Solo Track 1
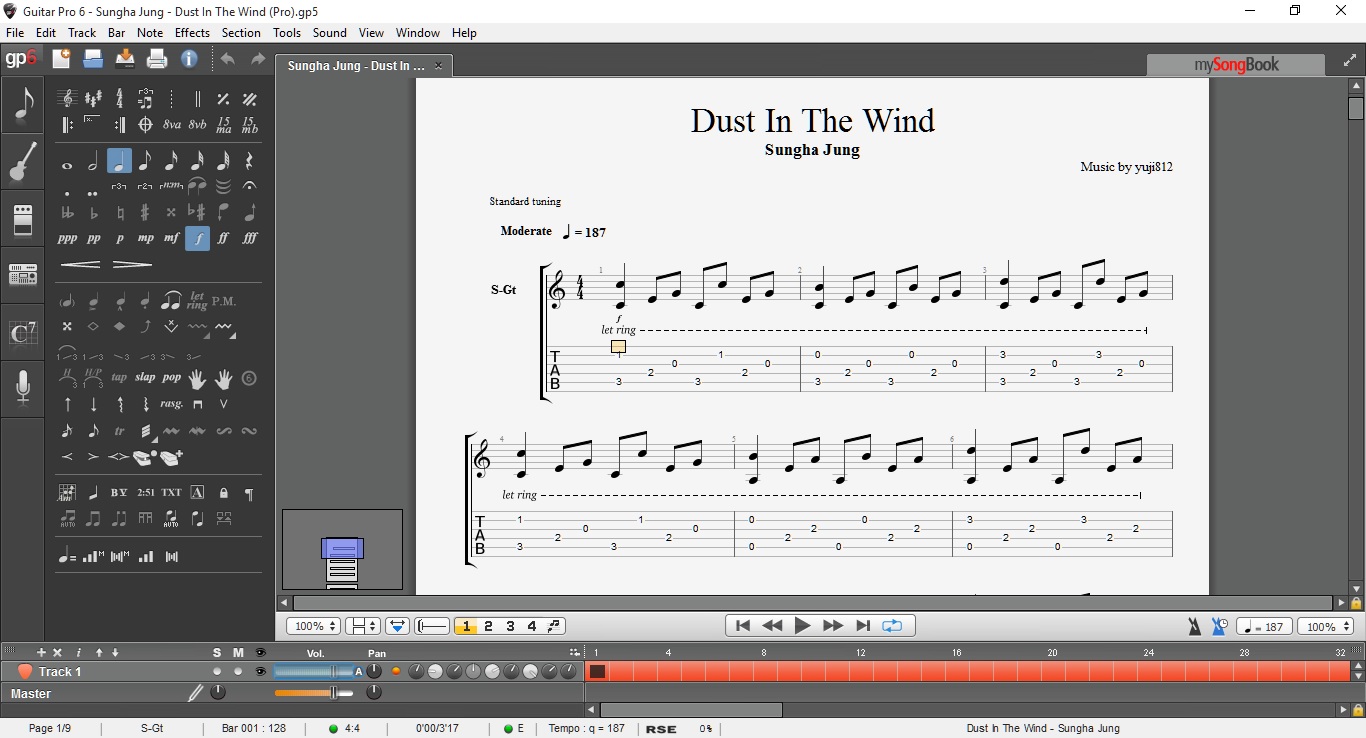Viewport: 1366px width, 738px height. (x=216, y=671)
